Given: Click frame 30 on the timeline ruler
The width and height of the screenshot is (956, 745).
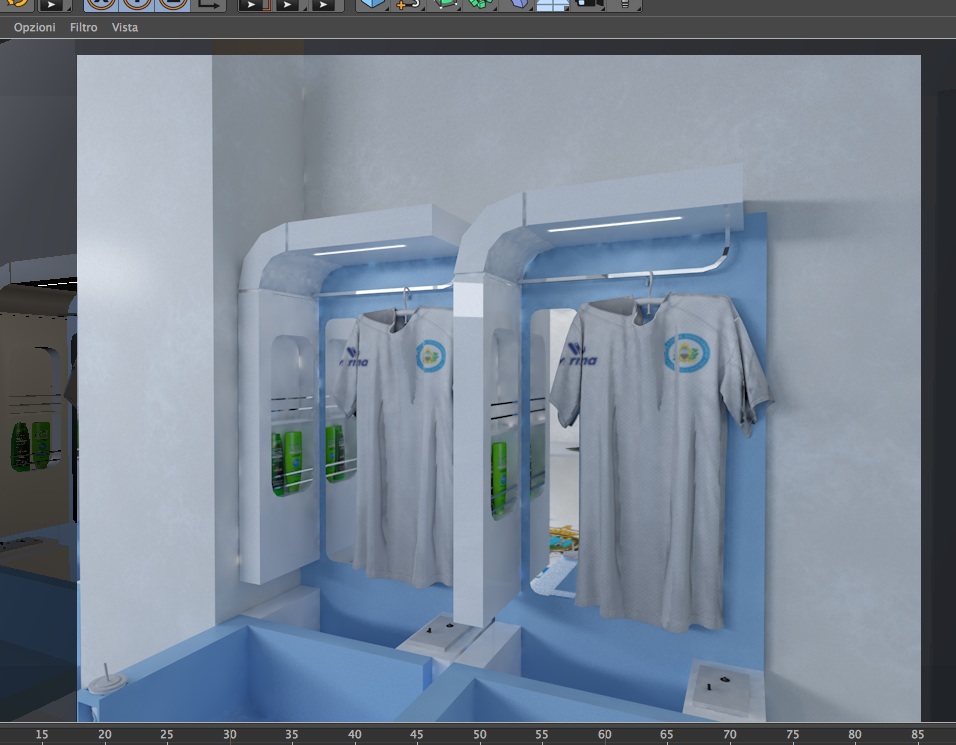Looking at the screenshot, I should pyautogui.click(x=229, y=734).
